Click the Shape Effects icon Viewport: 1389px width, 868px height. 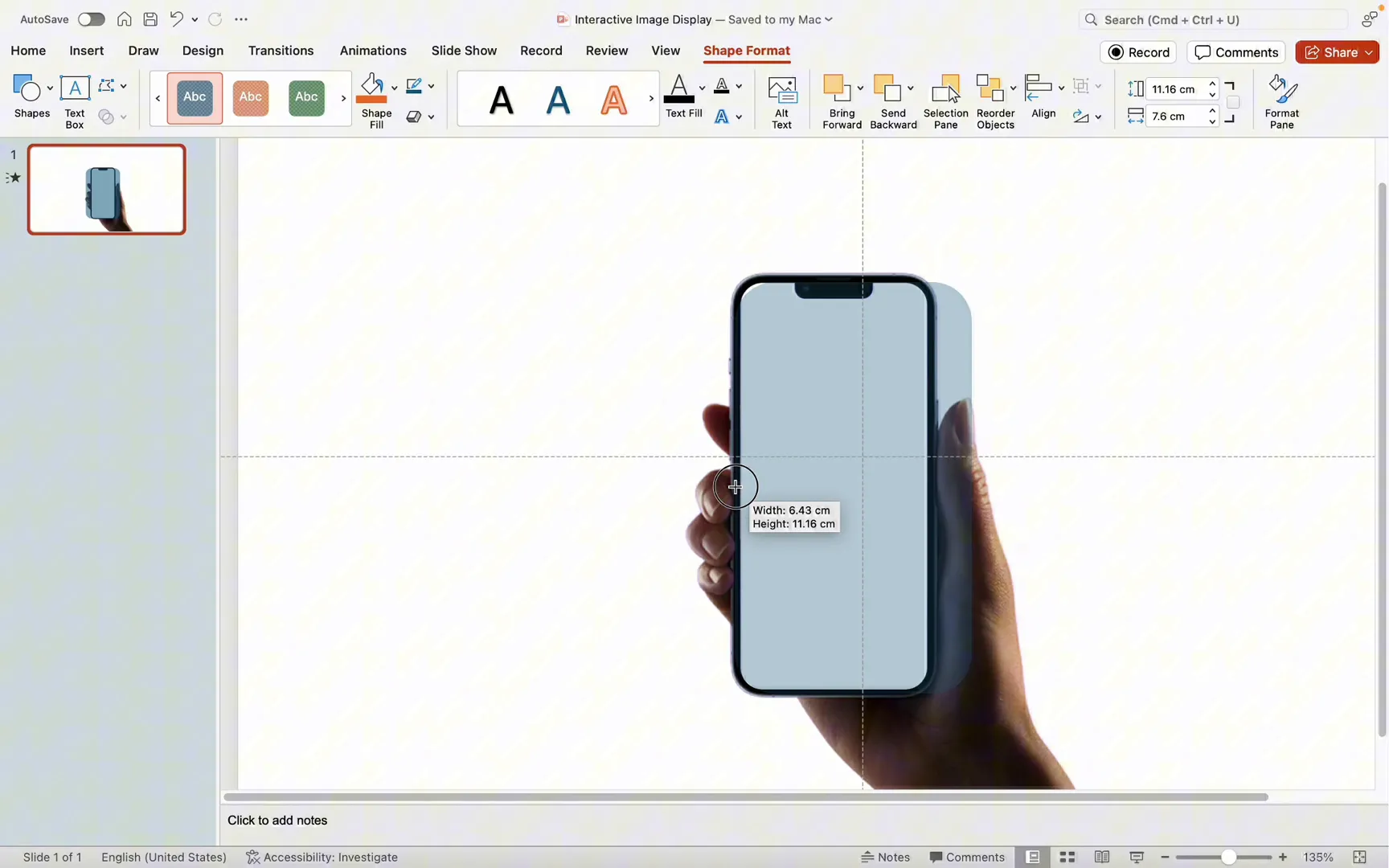pos(414,117)
